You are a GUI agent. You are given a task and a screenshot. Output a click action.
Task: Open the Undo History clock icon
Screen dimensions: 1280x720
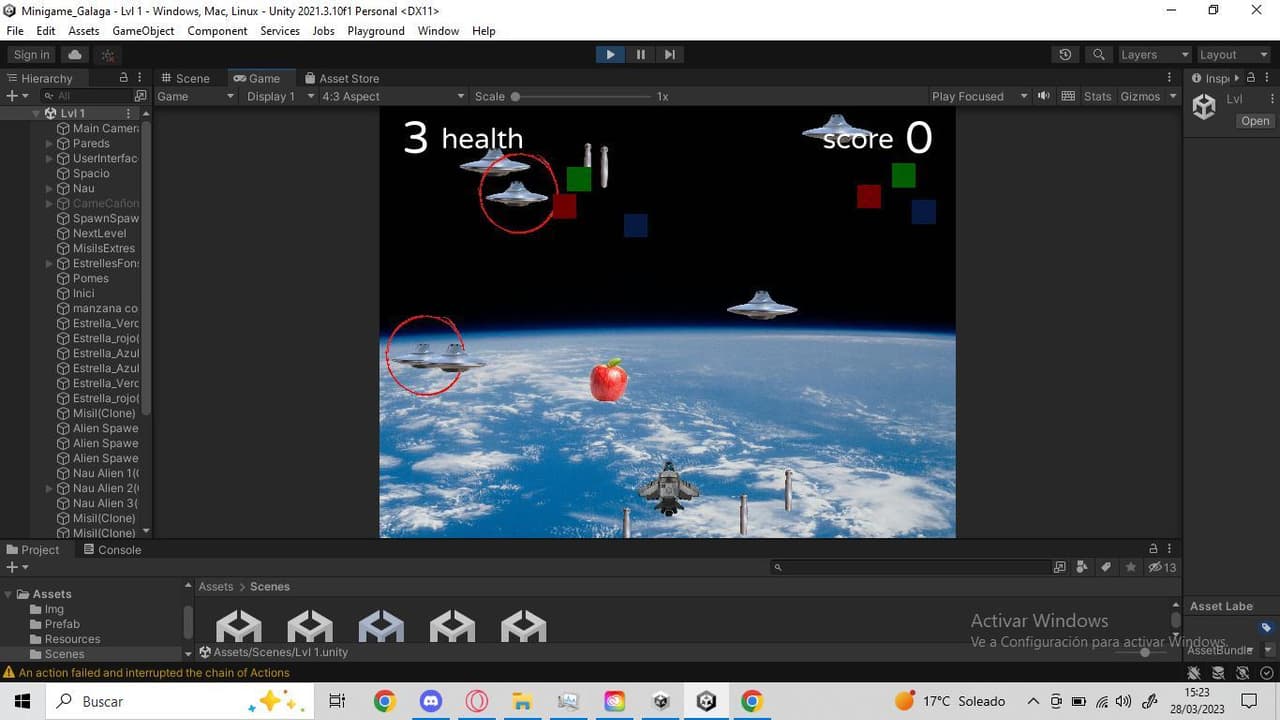coord(1065,55)
